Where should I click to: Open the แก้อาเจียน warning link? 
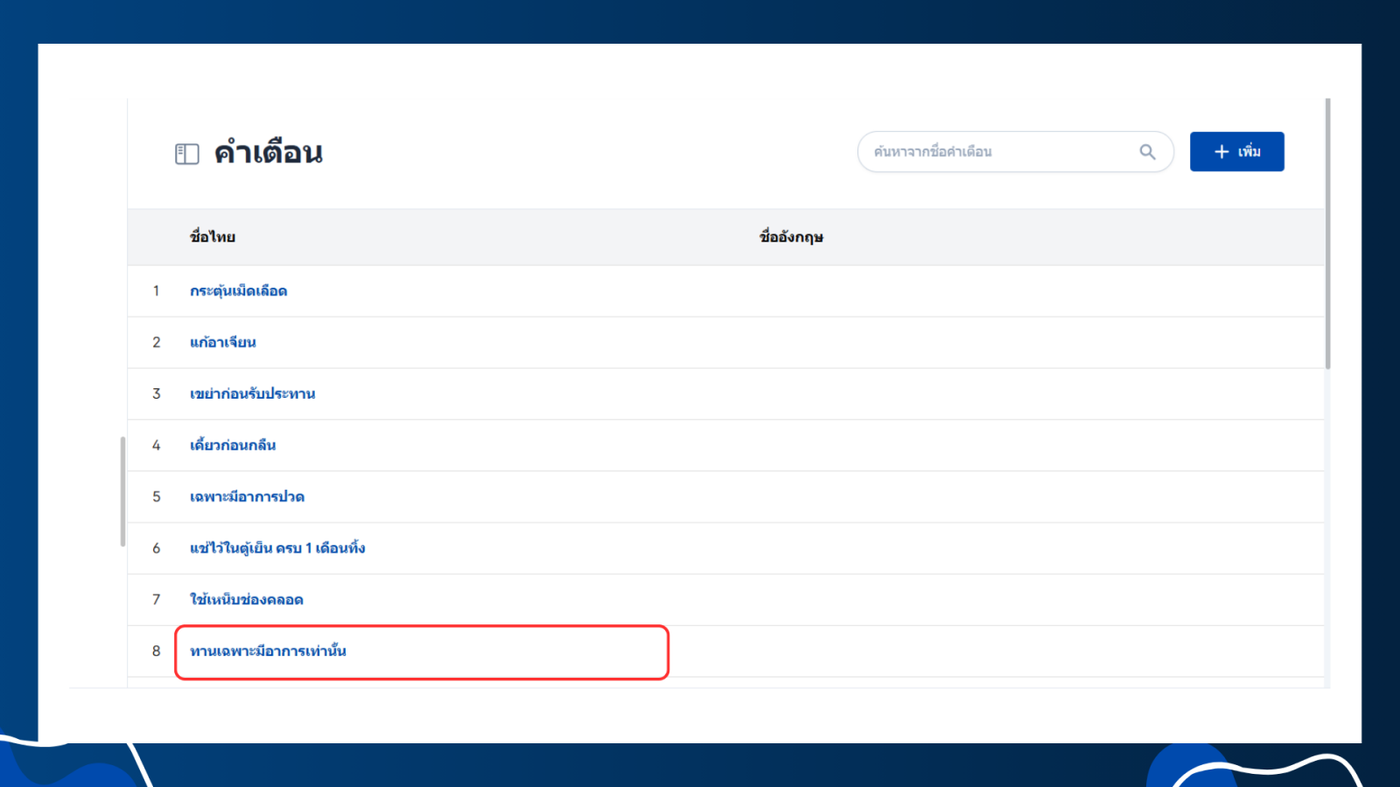[x=223, y=342]
